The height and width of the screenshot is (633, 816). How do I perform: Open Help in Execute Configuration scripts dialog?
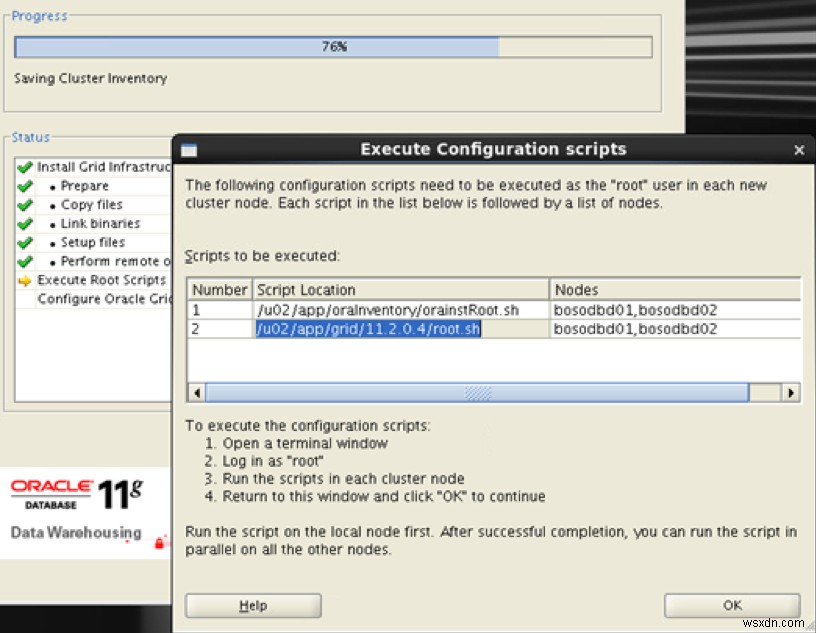point(253,605)
